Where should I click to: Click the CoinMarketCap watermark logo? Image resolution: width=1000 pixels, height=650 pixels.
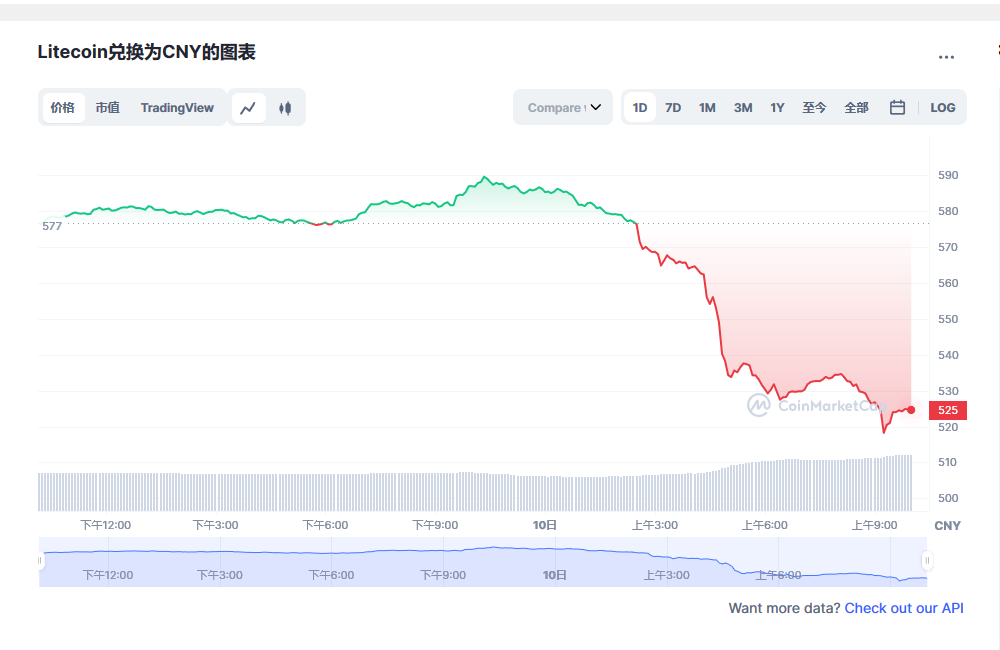coord(819,406)
